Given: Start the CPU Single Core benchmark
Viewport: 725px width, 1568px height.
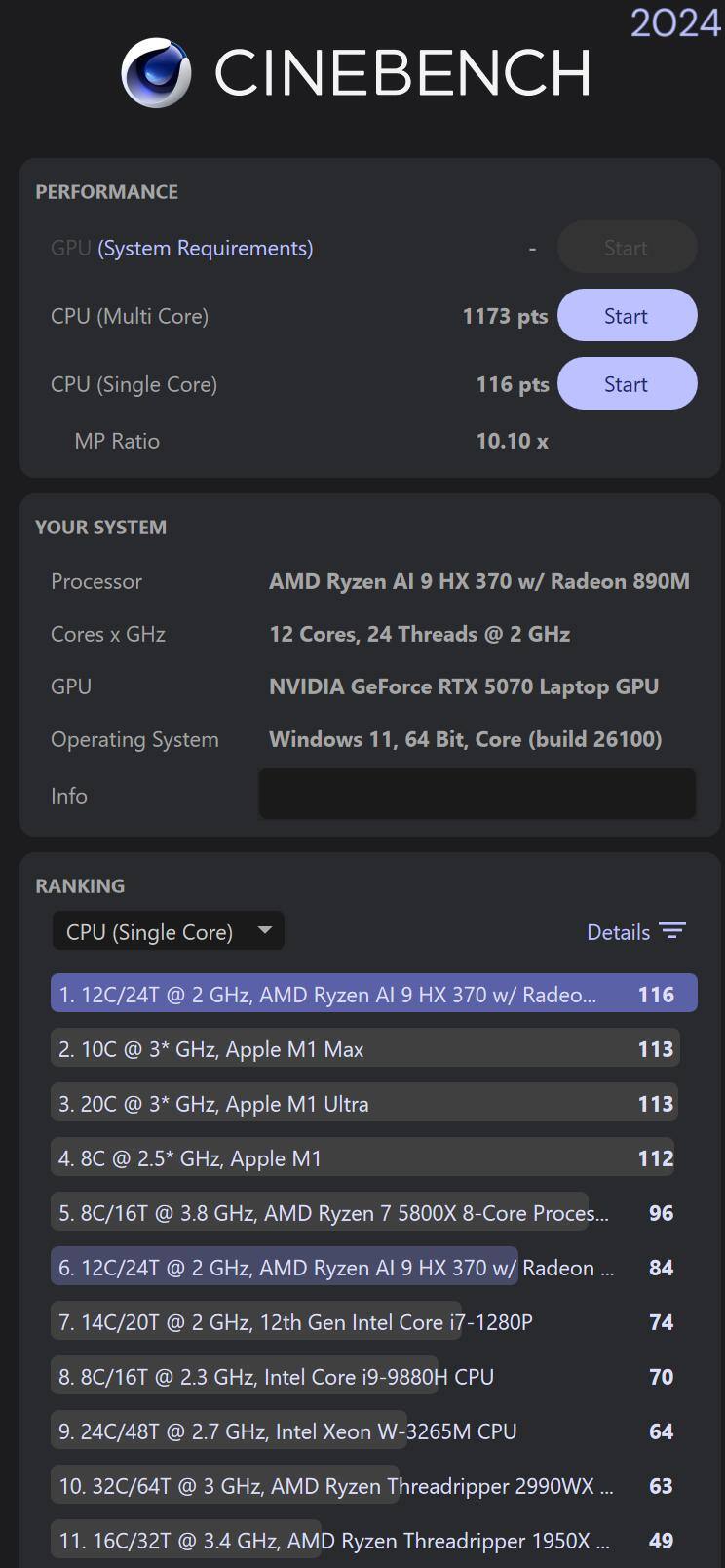Looking at the screenshot, I should [x=627, y=384].
